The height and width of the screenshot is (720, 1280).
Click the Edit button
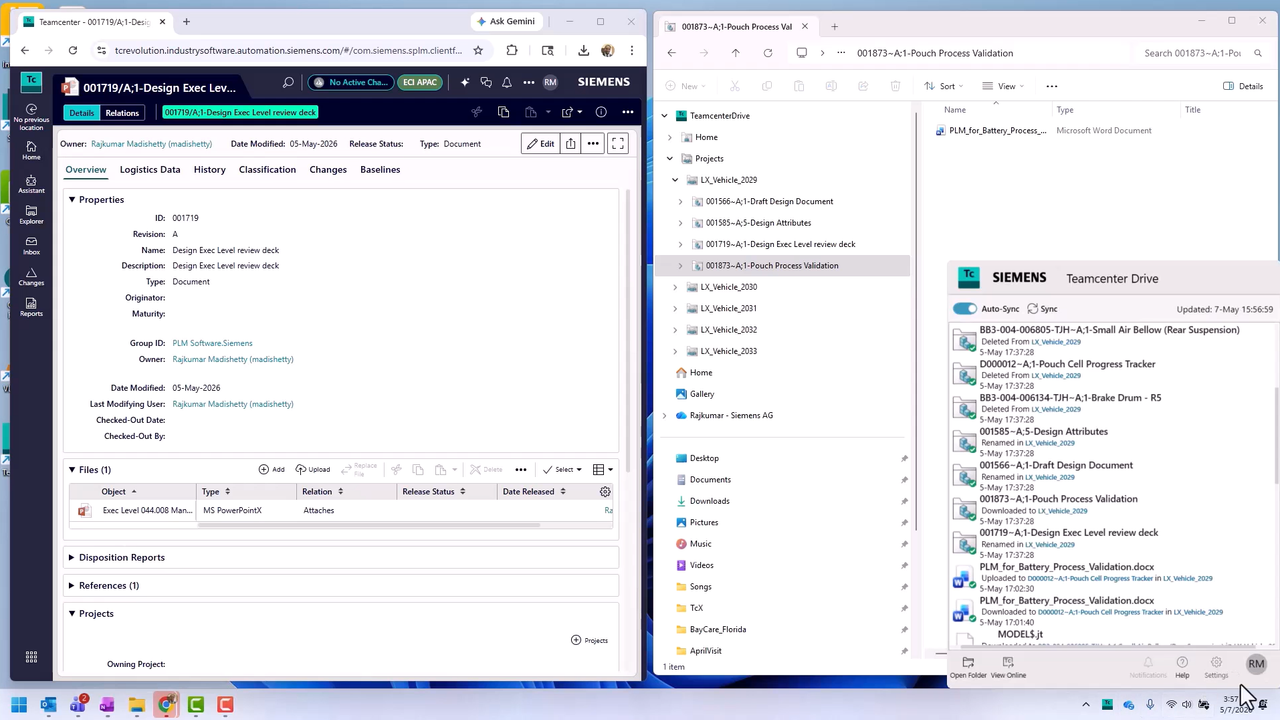[540, 144]
